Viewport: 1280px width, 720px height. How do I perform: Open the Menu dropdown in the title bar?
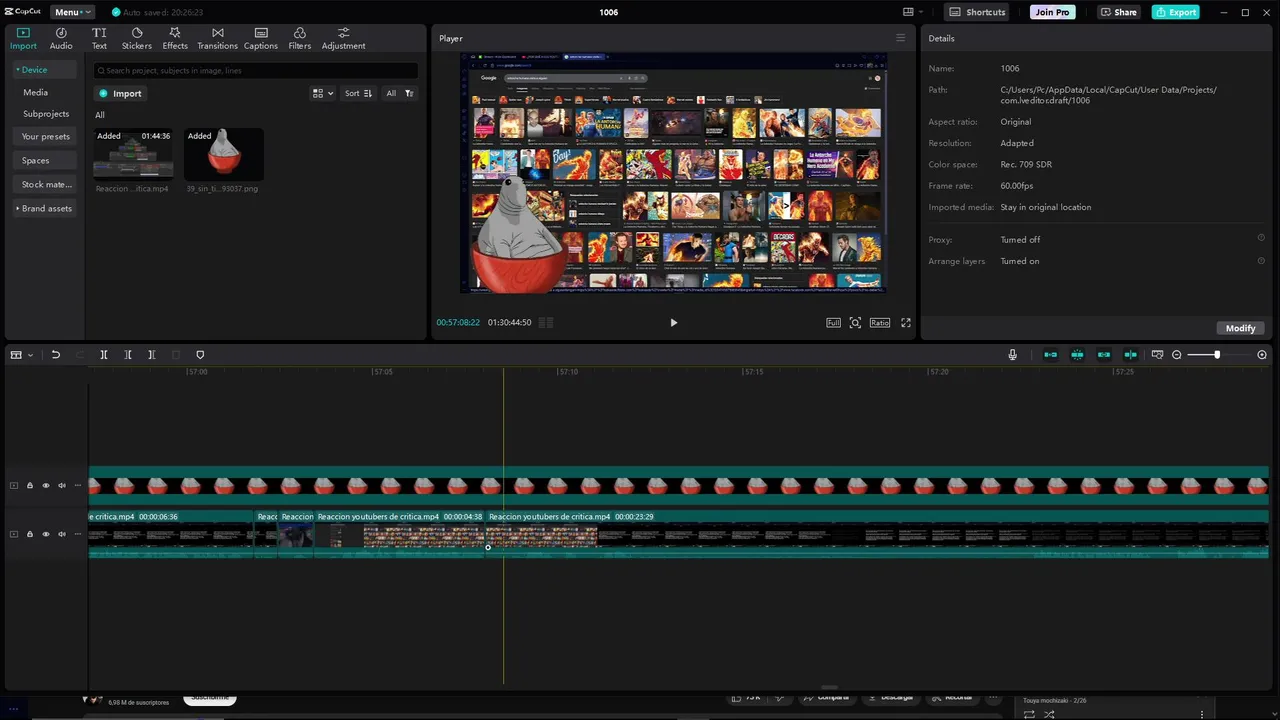point(72,12)
